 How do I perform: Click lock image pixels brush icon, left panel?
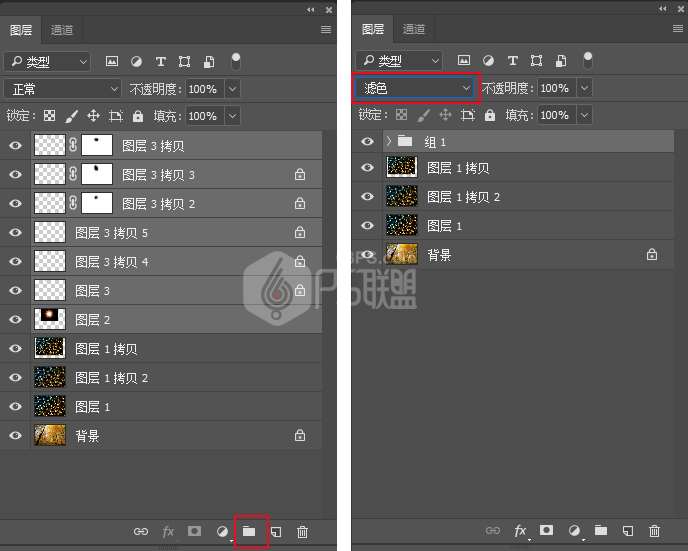click(x=71, y=116)
